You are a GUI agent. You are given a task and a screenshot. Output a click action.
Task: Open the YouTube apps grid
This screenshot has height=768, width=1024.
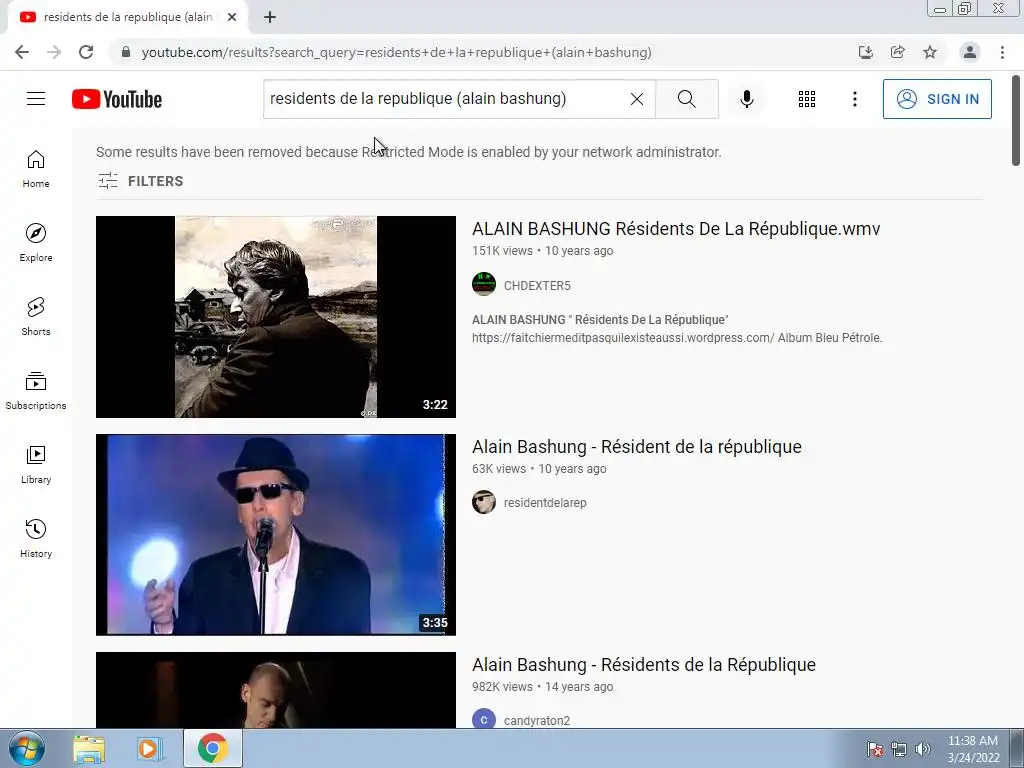coord(807,99)
